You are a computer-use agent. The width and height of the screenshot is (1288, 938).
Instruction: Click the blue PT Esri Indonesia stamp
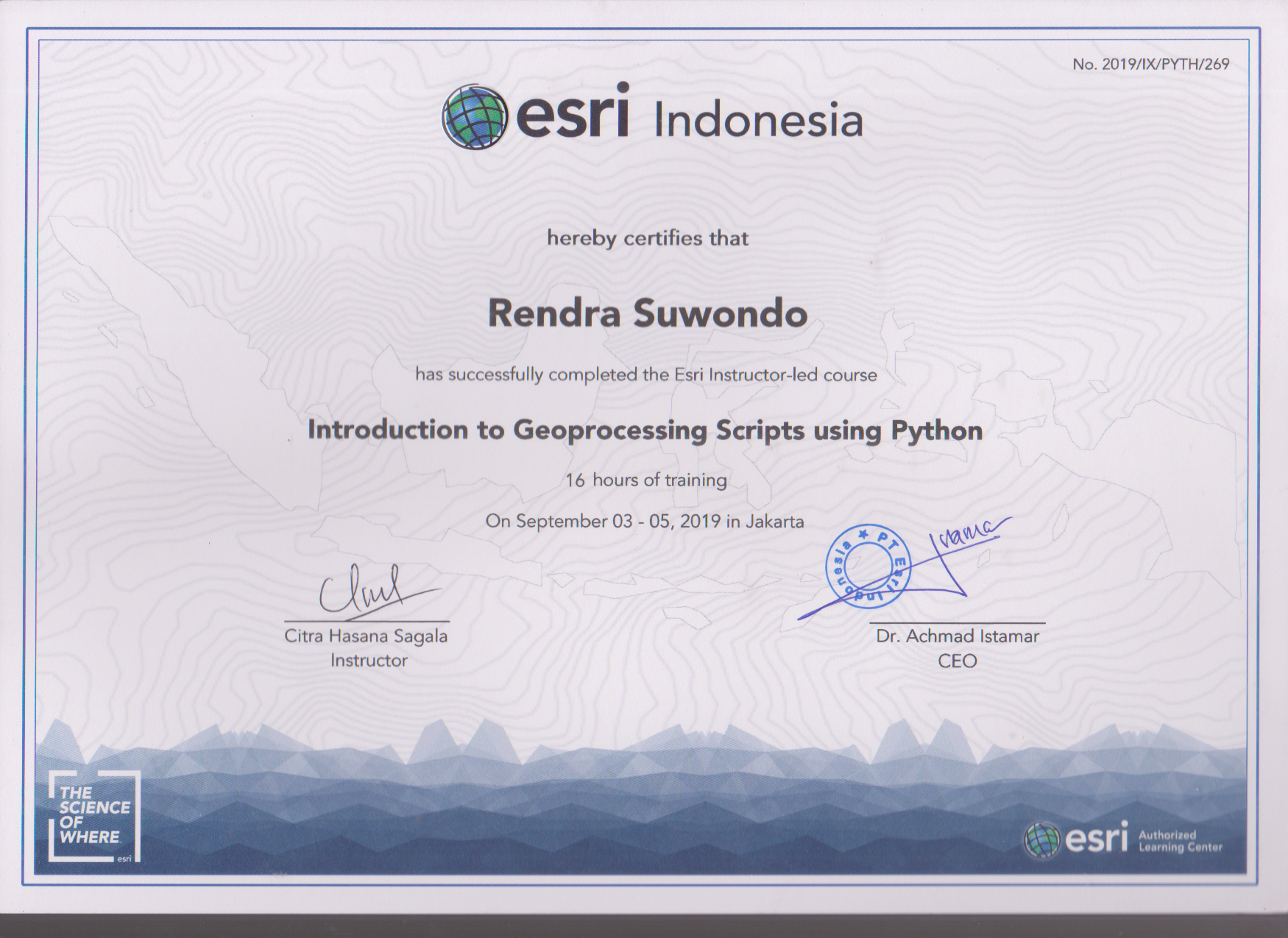(868, 566)
